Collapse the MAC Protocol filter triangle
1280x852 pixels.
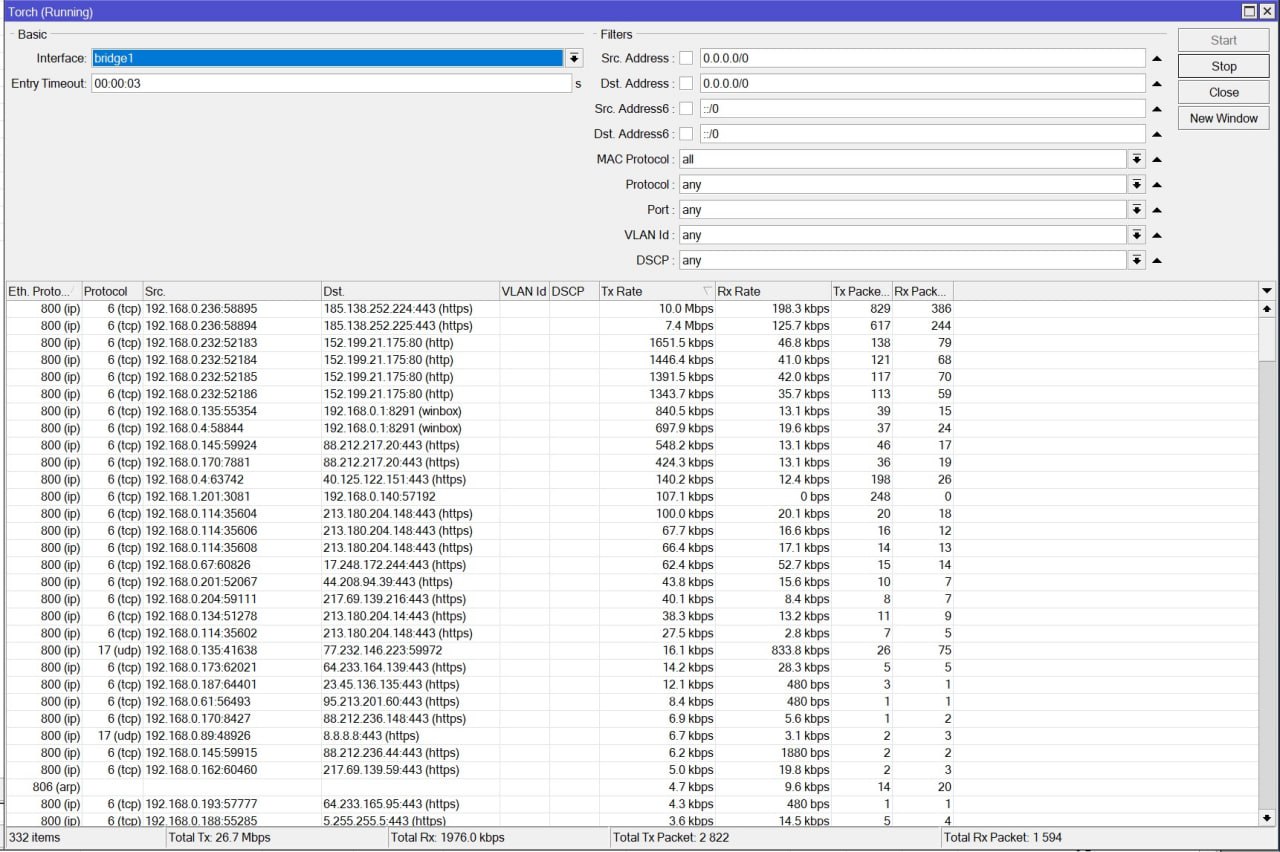click(1157, 159)
